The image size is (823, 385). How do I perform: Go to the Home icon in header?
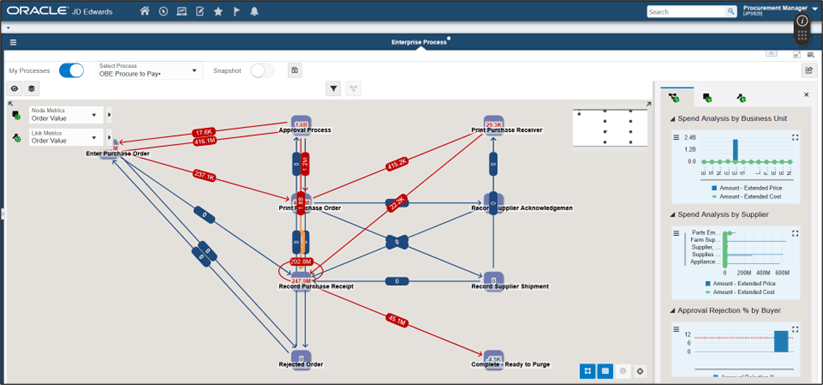[x=145, y=11]
